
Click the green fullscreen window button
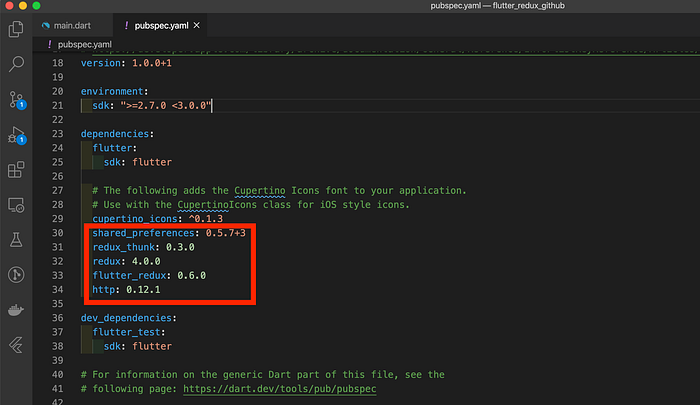(37, 5)
